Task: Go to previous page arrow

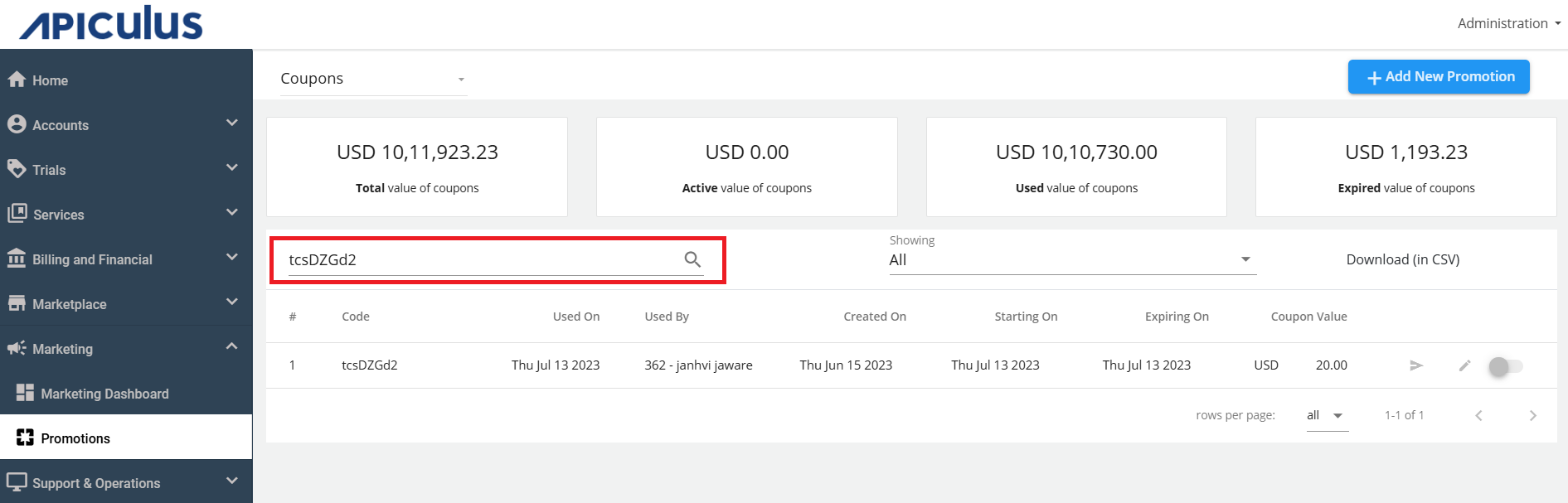Action: tap(1478, 415)
